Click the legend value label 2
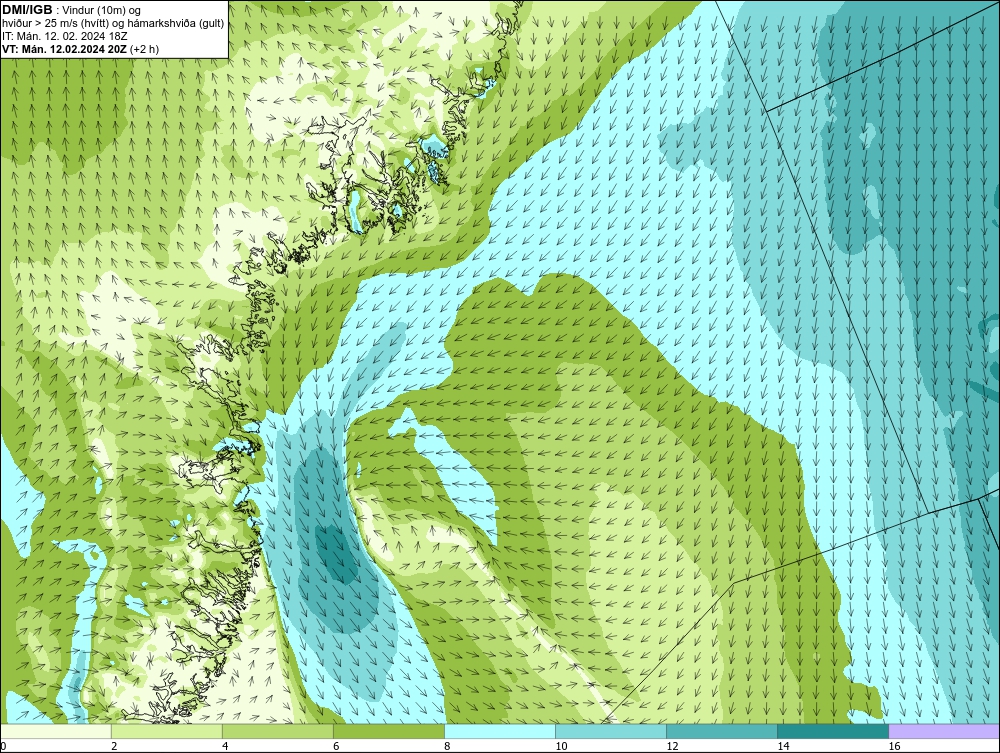 114,746
